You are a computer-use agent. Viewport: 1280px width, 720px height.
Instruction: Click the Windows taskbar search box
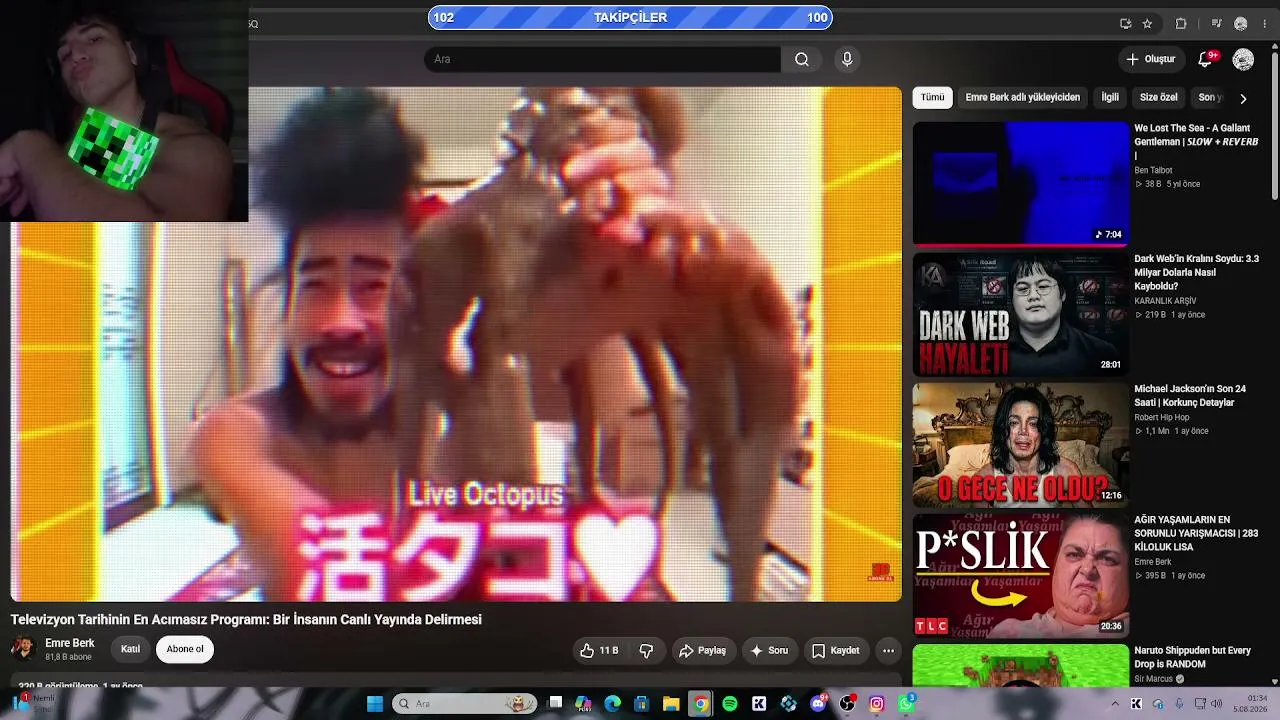[464, 704]
